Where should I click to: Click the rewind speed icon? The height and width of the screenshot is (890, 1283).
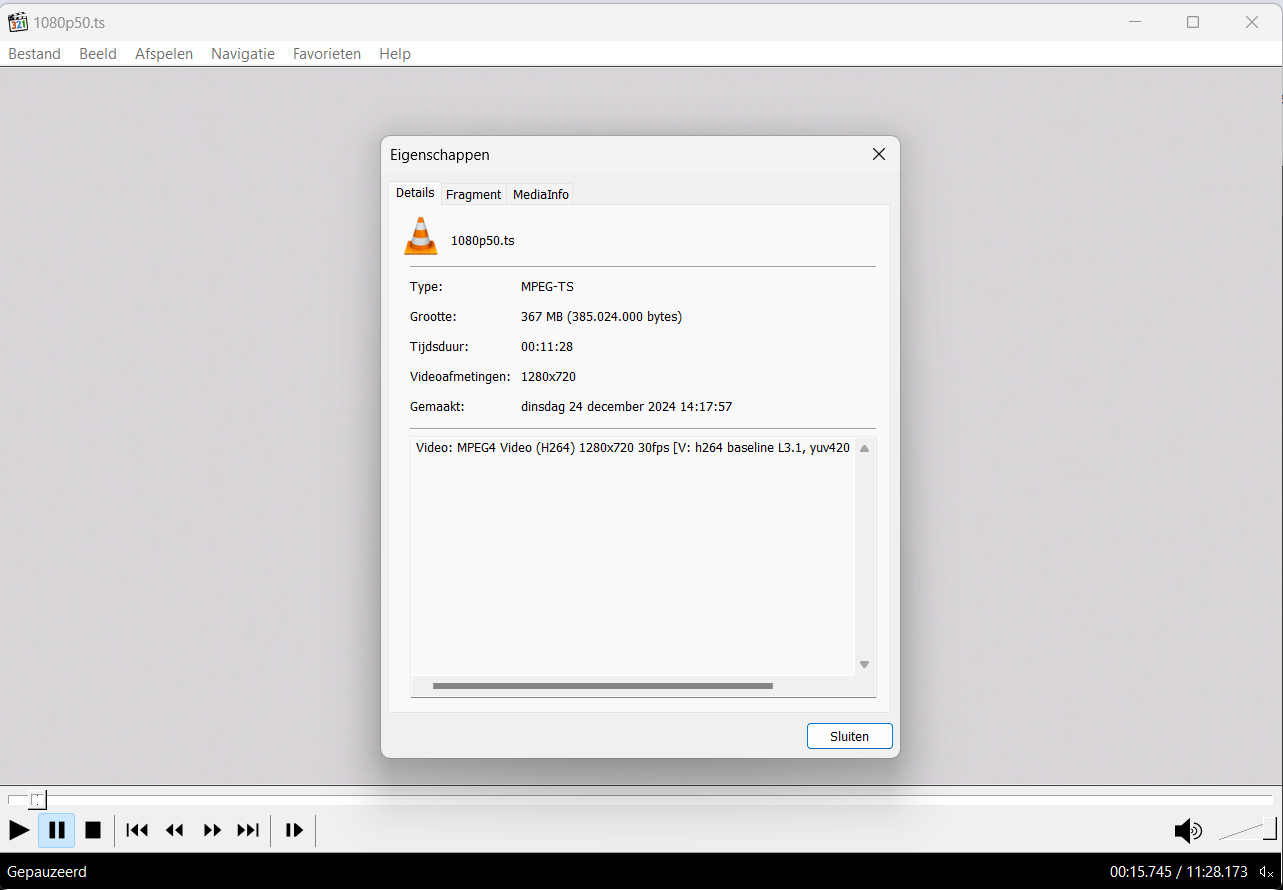pos(175,830)
